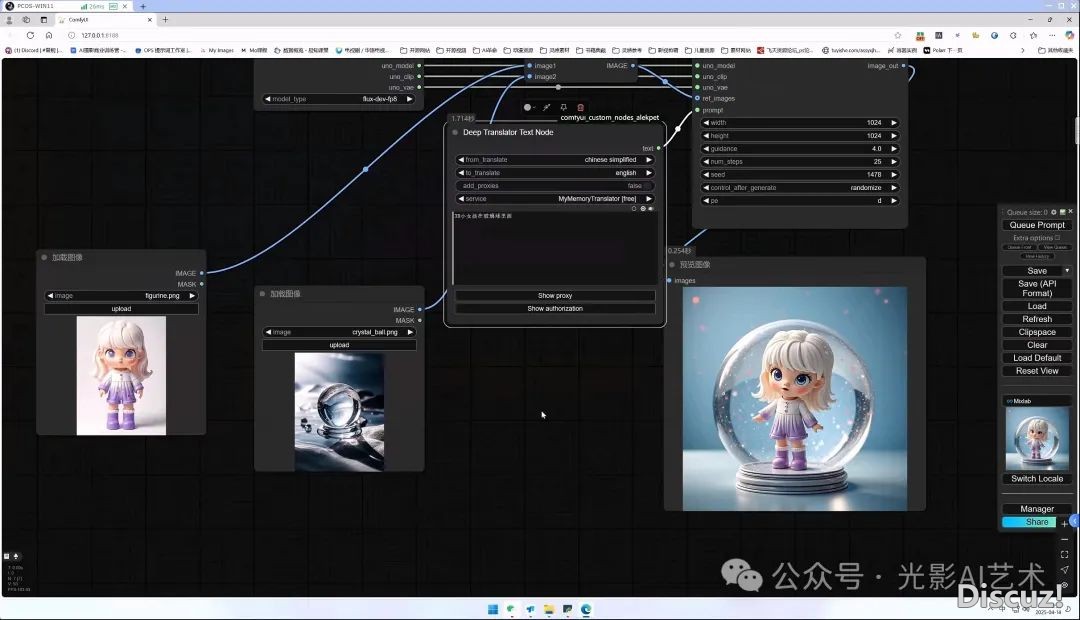Open a new browser tab plus icon
The height and width of the screenshot is (620, 1080).
click(x=165, y=20)
